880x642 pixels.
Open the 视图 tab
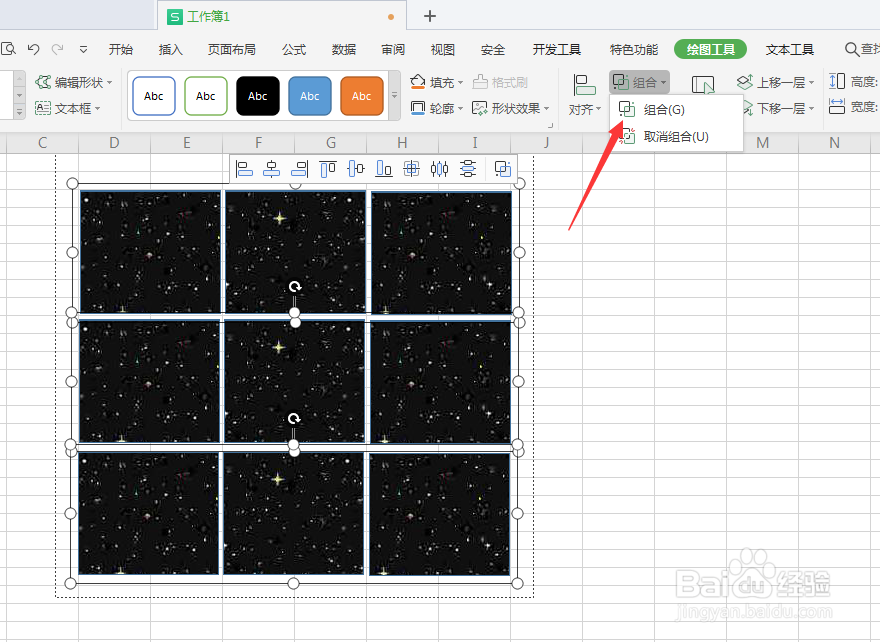(442, 49)
